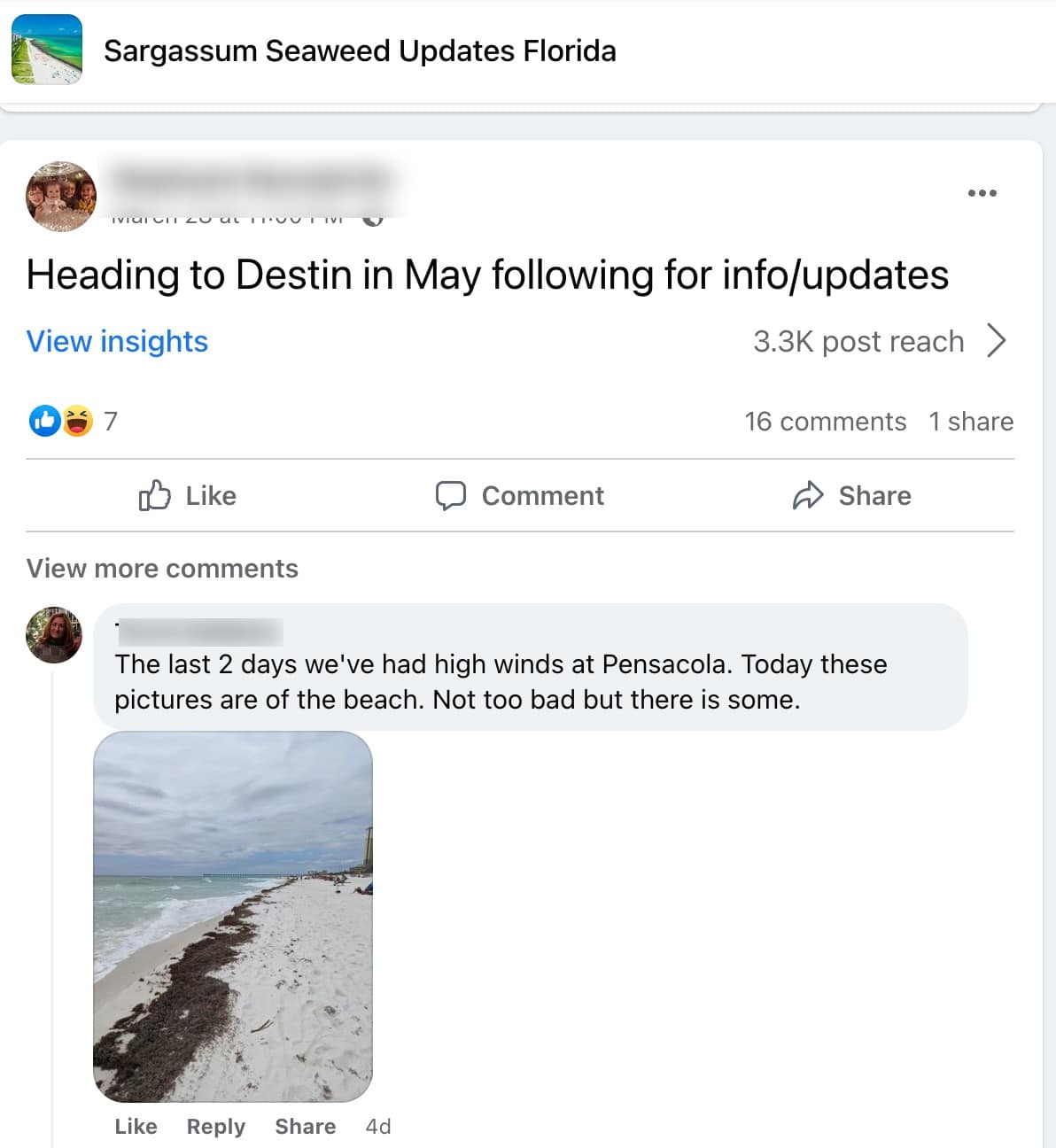Reply to the Pensacola comment

click(215, 1126)
